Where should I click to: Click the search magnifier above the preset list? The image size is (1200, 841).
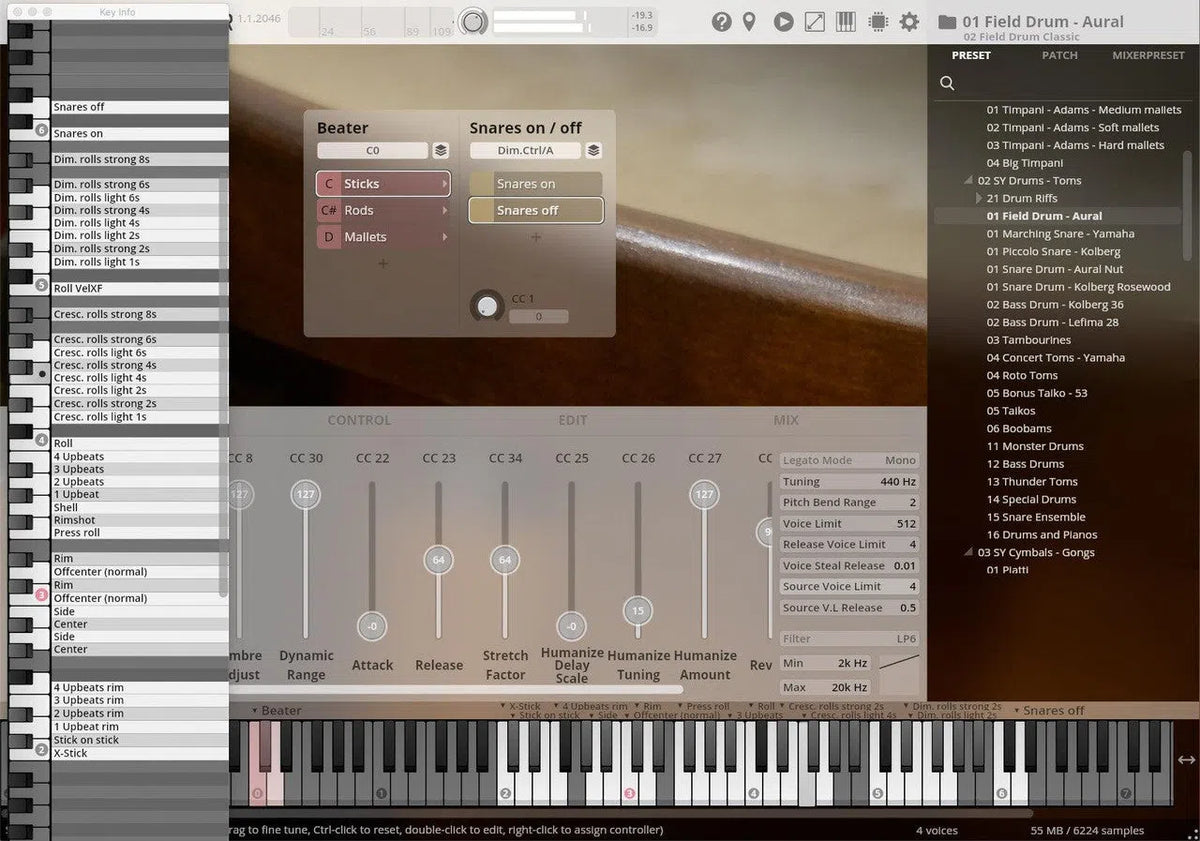[946, 83]
